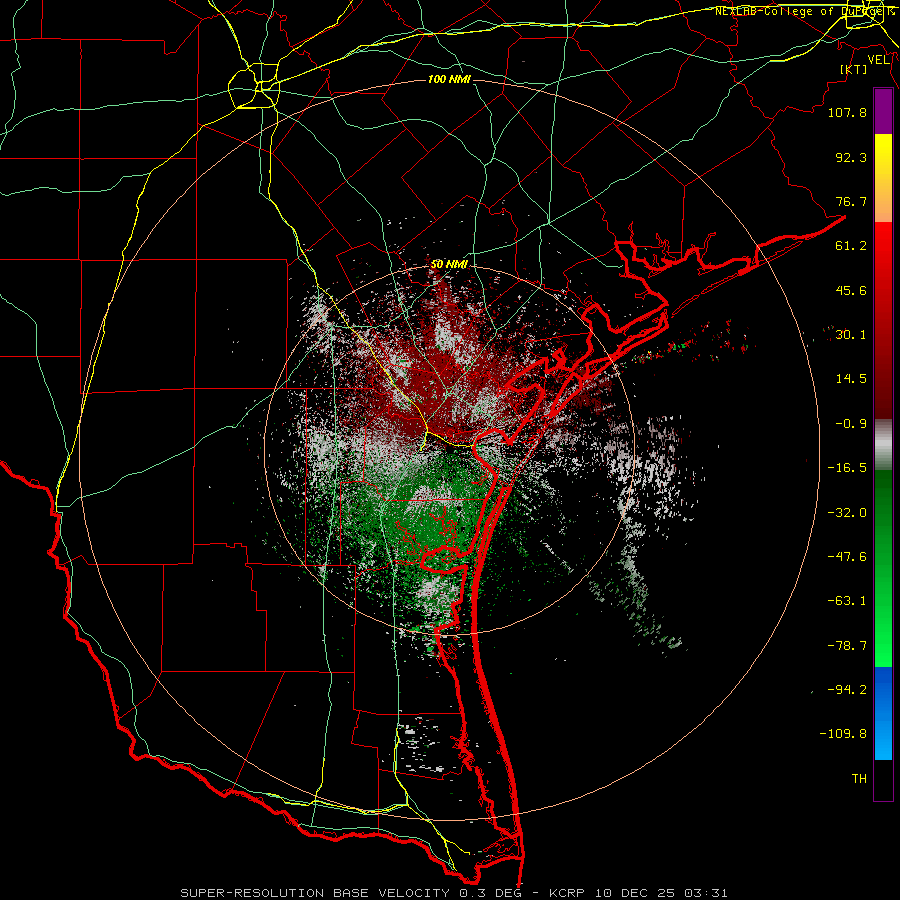This screenshot has width=900, height=900.
Task: Select the 92.3 legend value
Action: tap(851, 157)
